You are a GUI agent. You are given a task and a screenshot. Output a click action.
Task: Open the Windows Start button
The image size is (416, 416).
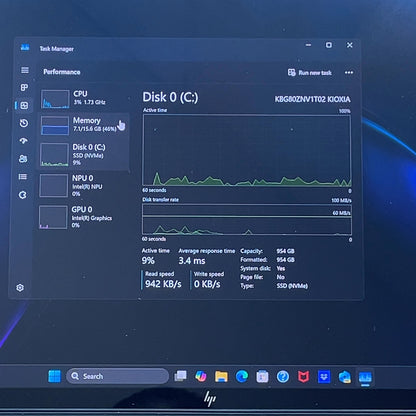54,376
